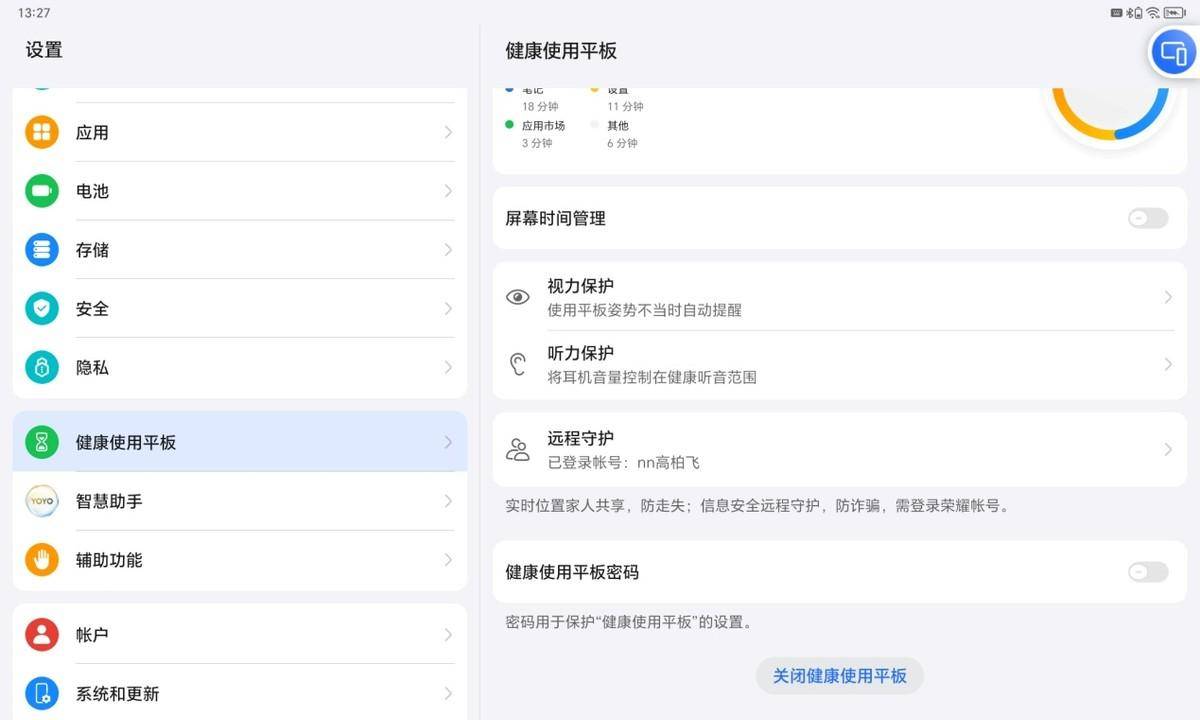Click the 远程守护 family icon
The width and height of the screenshot is (1200, 720).
tap(517, 450)
